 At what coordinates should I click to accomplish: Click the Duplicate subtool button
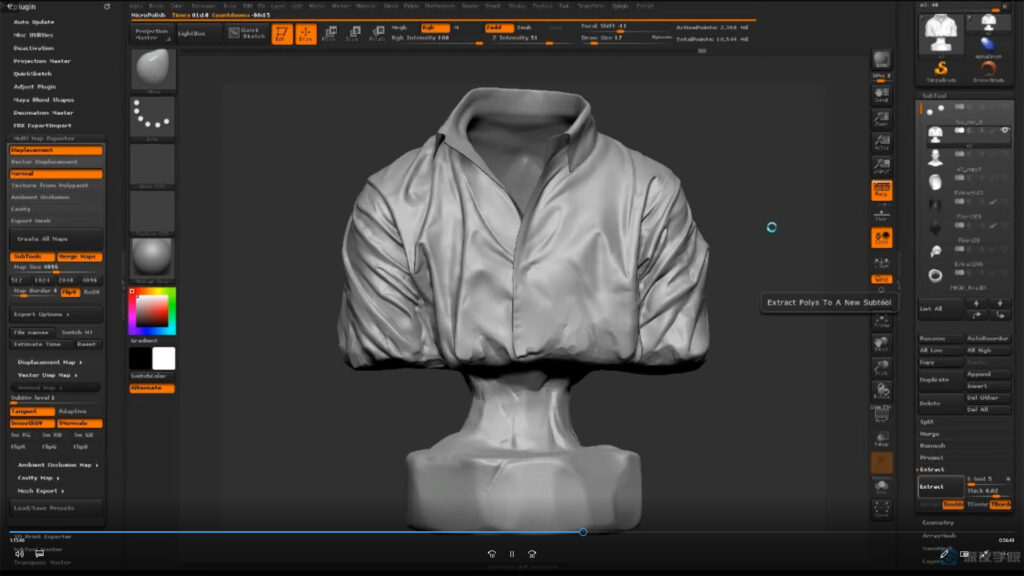point(940,380)
